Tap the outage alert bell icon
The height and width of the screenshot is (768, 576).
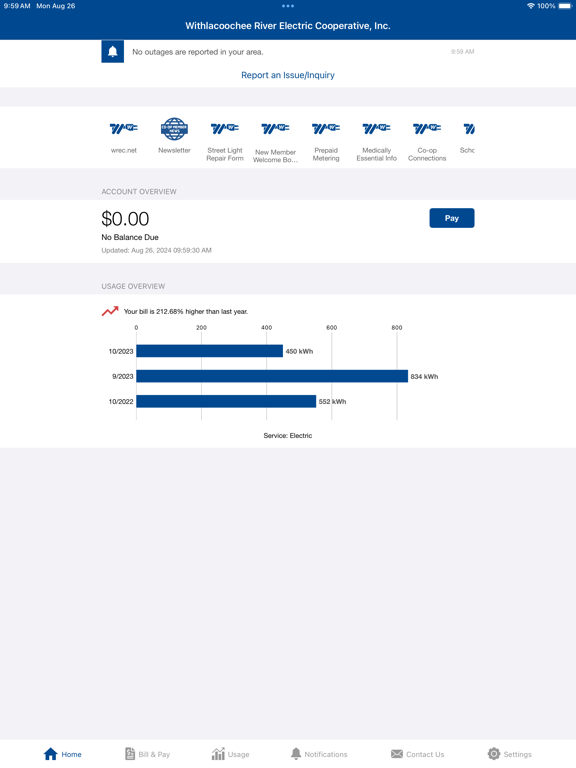click(x=113, y=51)
